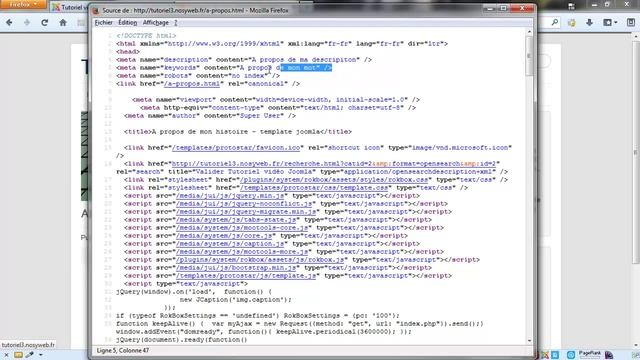640x360 pixels.
Task: Open the /templates/protostar/js/template.js link
Action: click(246, 276)
